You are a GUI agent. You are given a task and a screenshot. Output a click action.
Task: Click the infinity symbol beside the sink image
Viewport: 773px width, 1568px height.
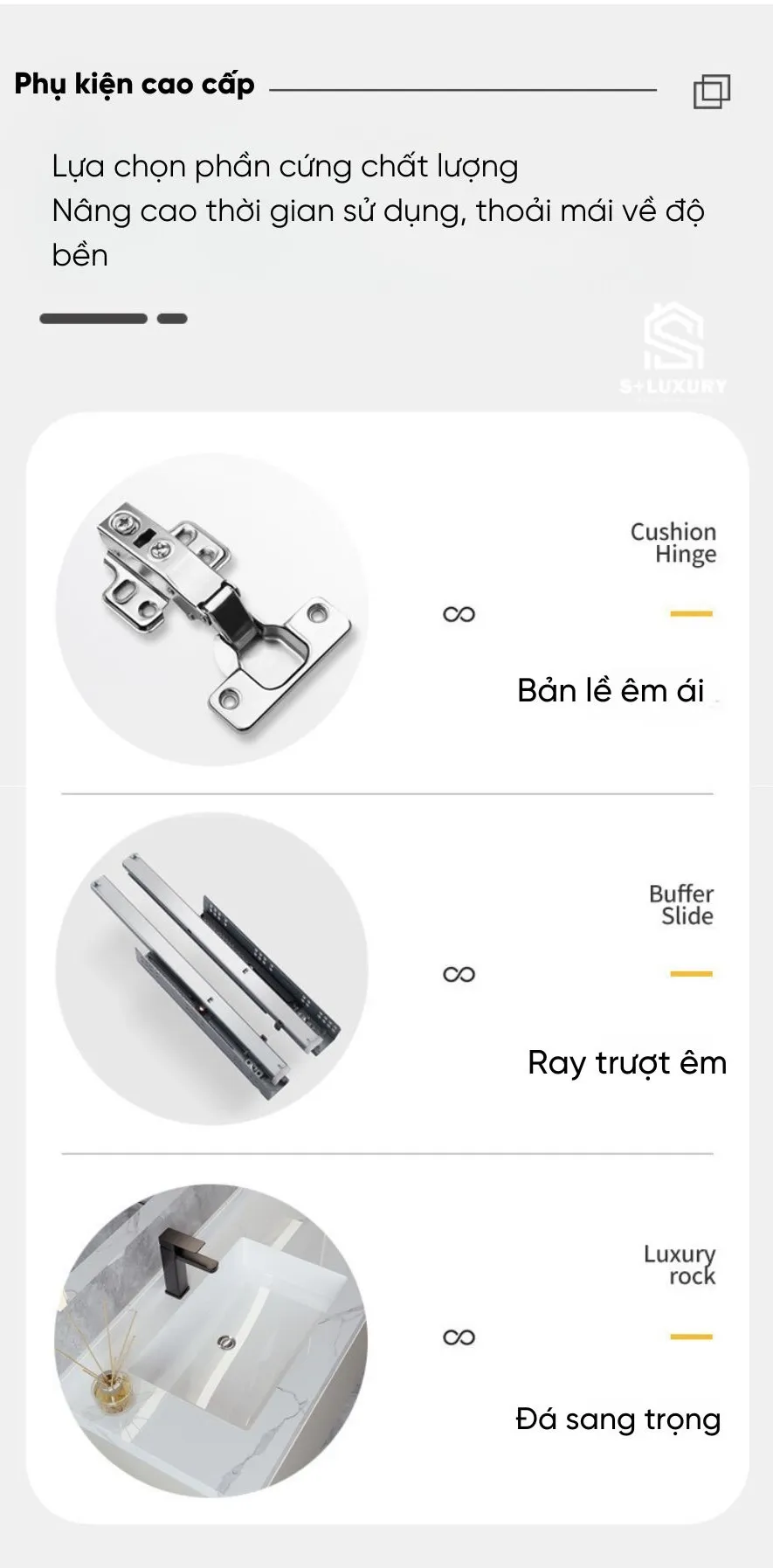[x=459, y=1337]
